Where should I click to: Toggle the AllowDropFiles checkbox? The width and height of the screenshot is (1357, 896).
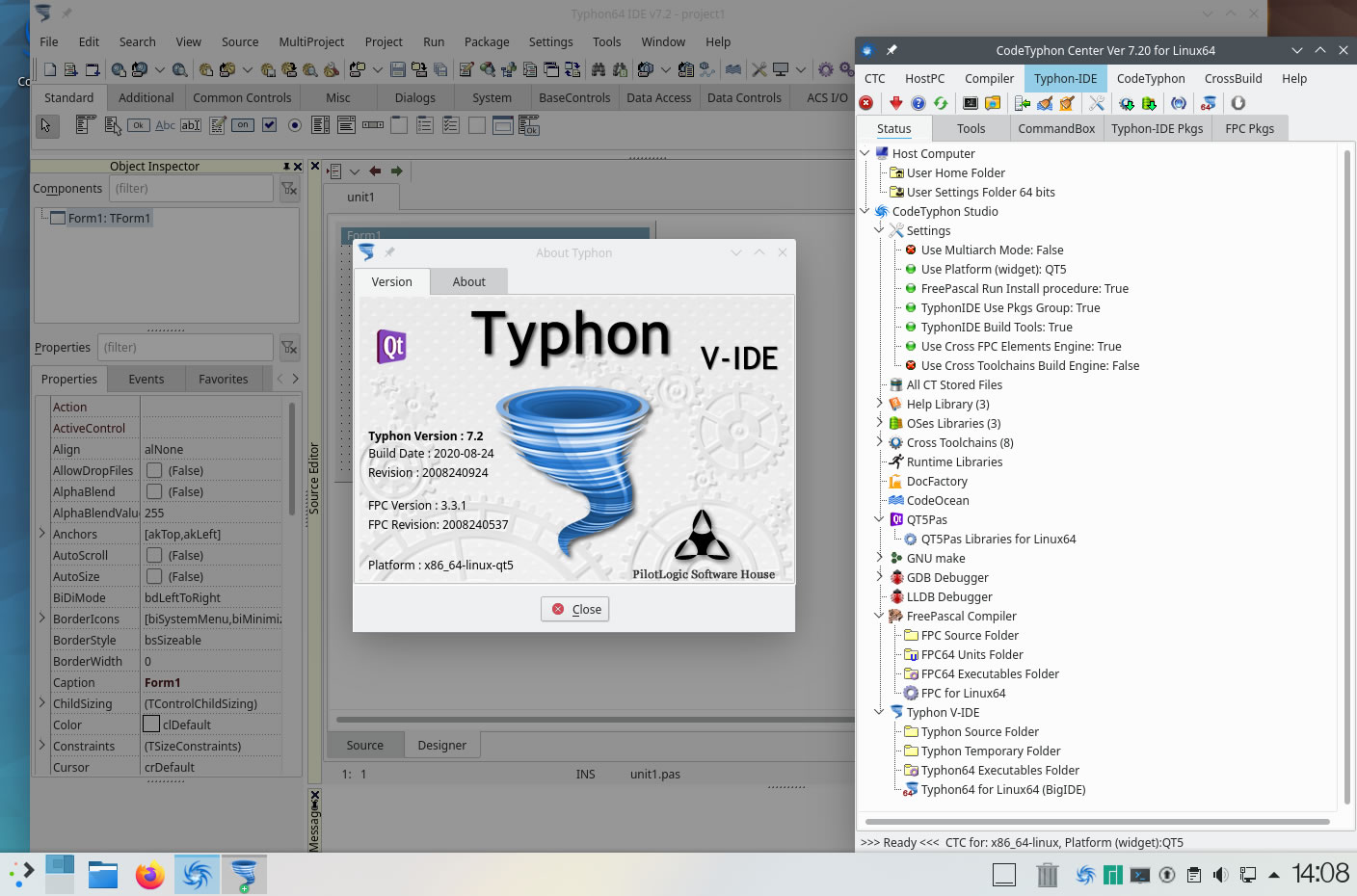click(x=154, y=470)
